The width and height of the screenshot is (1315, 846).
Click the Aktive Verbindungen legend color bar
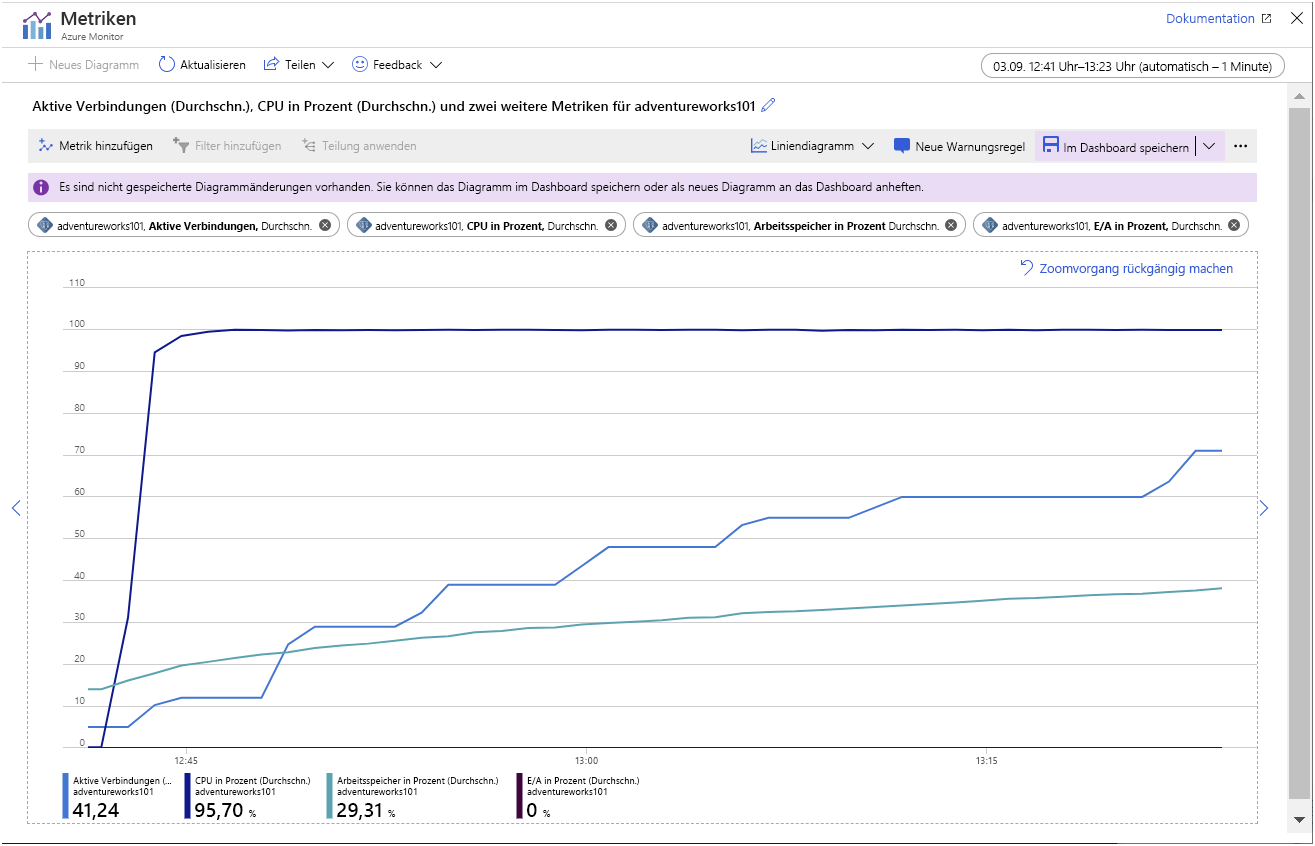tap(66, 796)
